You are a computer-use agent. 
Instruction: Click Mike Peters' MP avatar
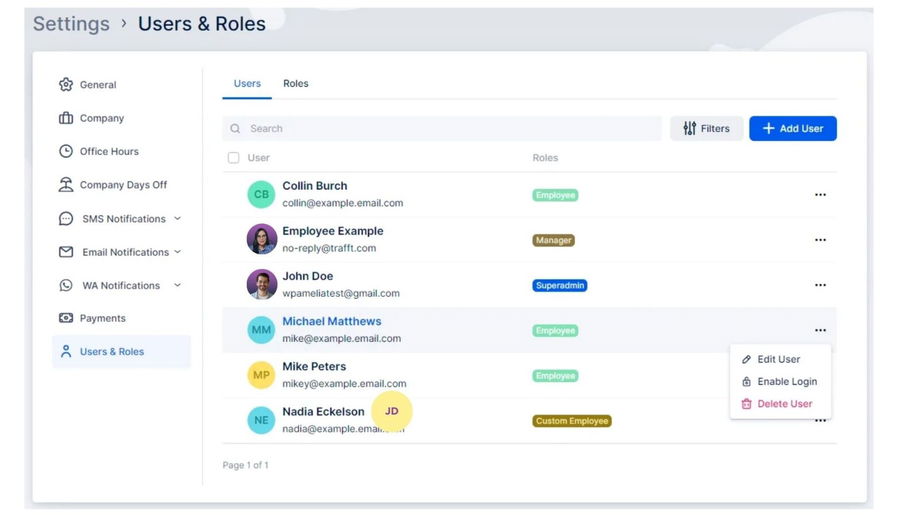point(261,375)
